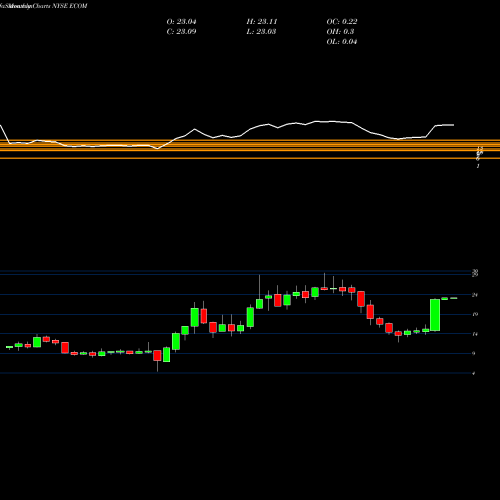Click the OH: 0.3 reading
This screenshot has width=500, height=500.
[x=340, y=32]
